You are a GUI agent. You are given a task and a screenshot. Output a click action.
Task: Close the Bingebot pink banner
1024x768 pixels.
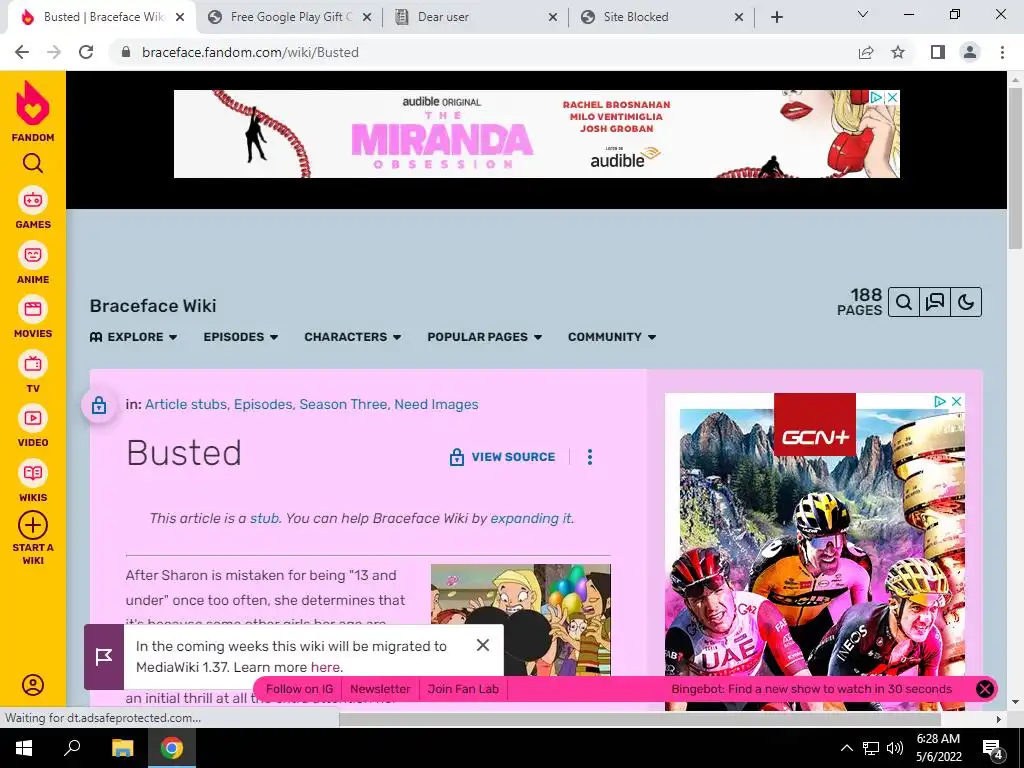tap(985, 688)
